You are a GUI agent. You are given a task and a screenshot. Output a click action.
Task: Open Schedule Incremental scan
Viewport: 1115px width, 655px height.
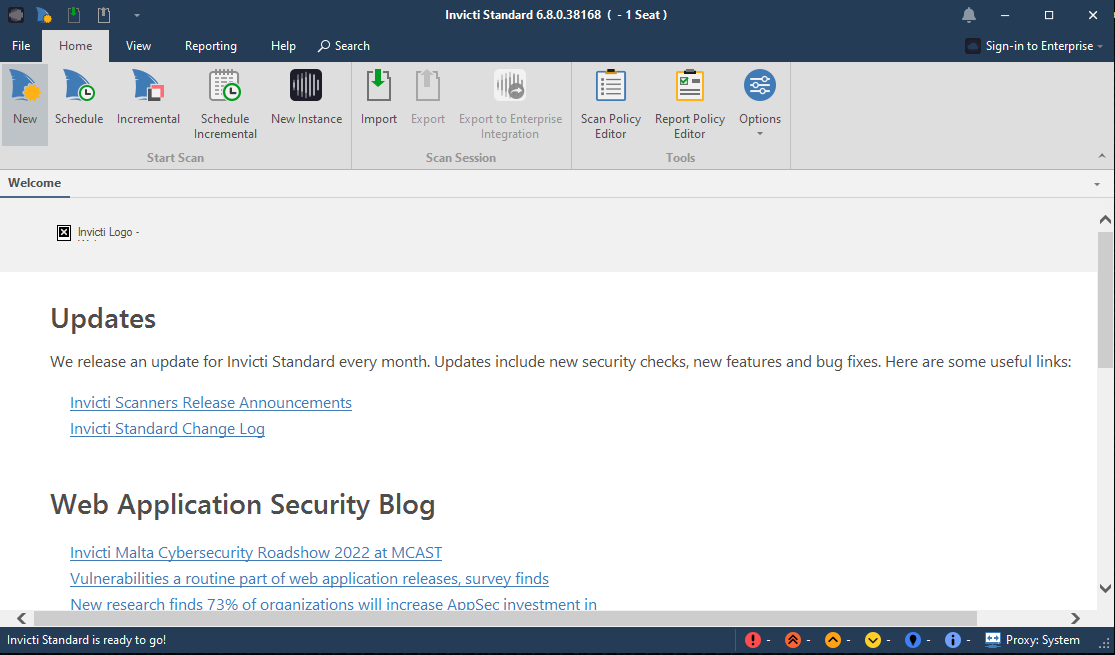225,105
